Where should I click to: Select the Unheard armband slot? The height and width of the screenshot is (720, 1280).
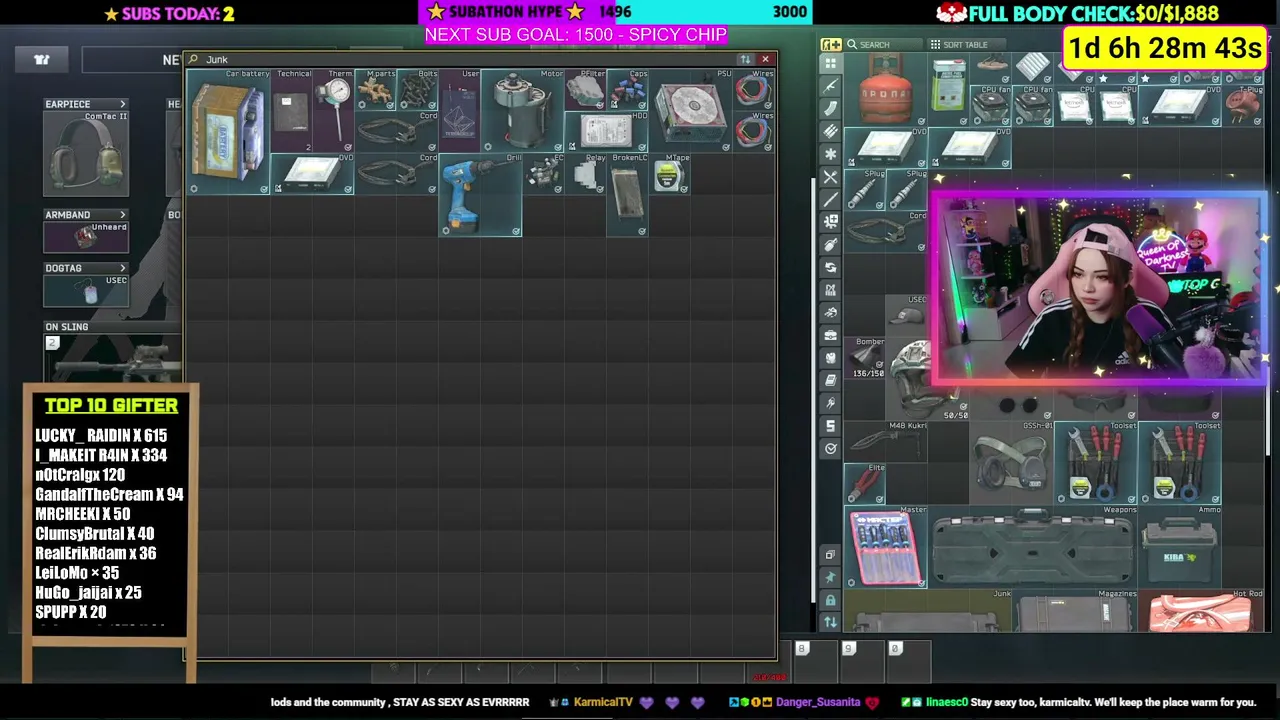click(x=86, y=237)
